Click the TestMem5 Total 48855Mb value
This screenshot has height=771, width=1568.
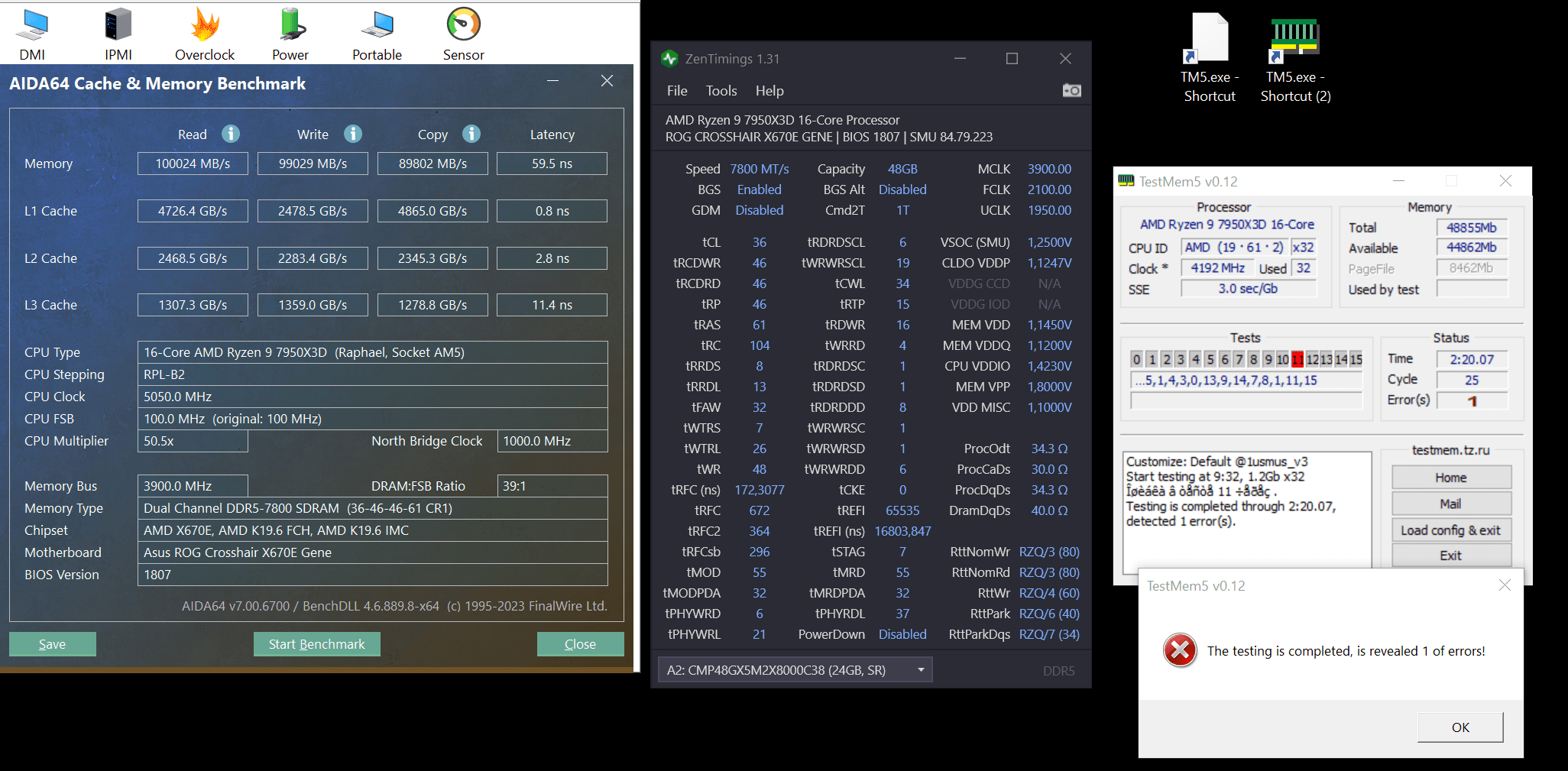pyautogui.click(x=1472, y=228)
